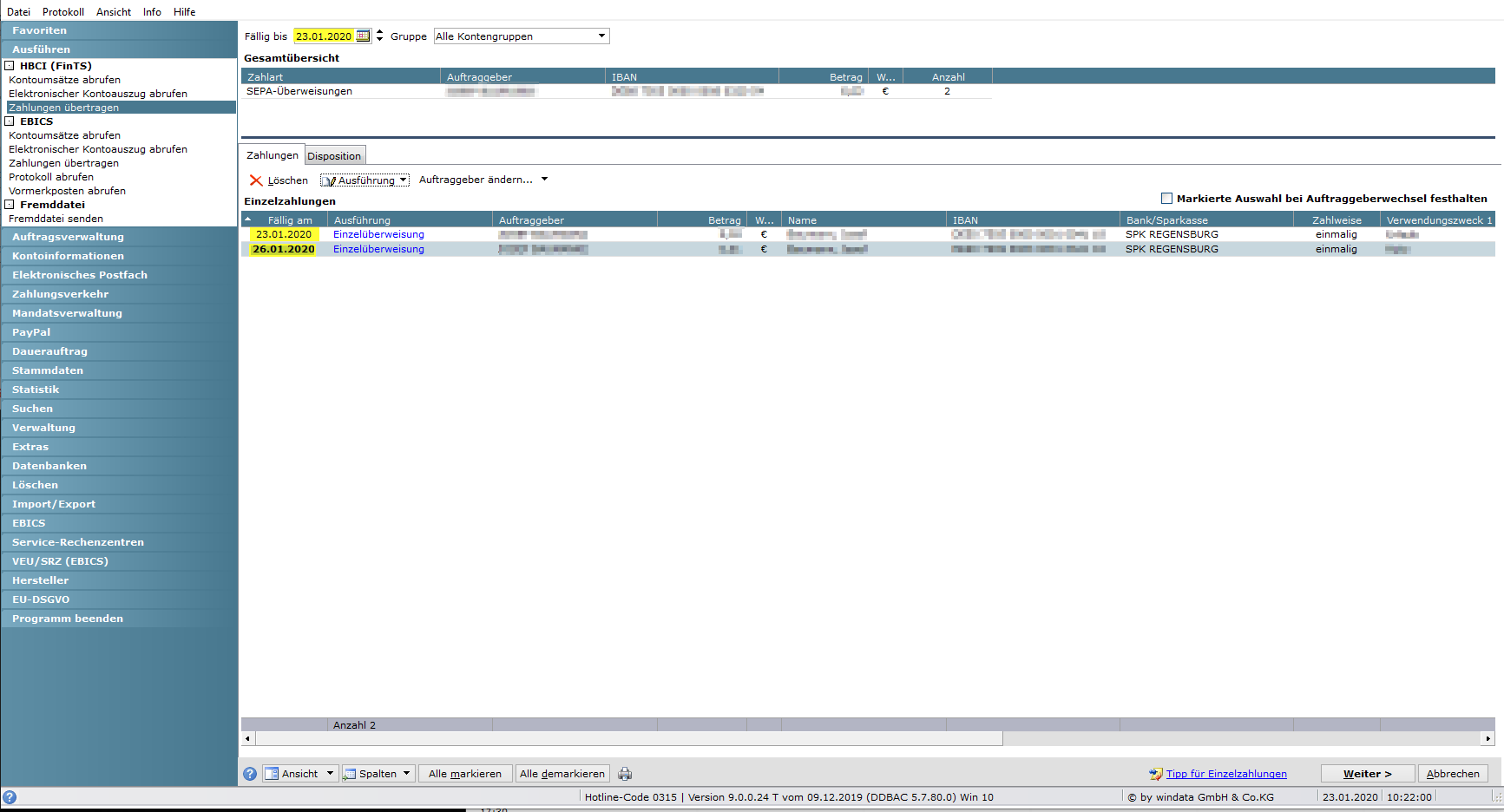
Task: Open the blue help question mark icon
Action: [250, 774]
